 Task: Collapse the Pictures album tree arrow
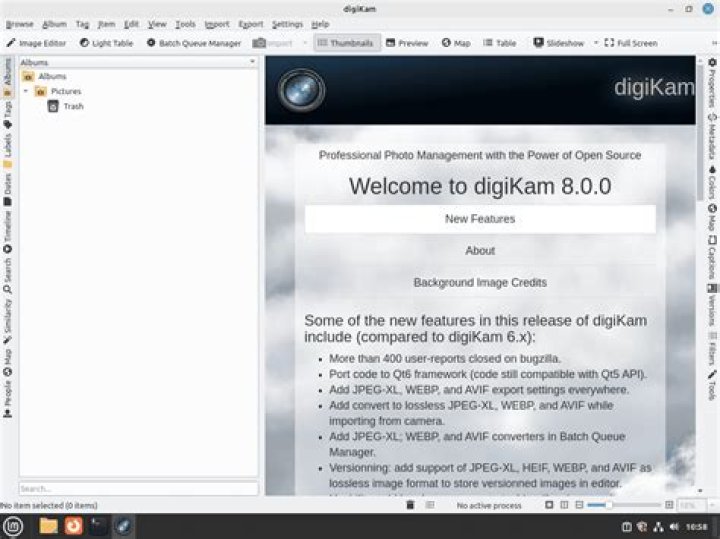26,91
